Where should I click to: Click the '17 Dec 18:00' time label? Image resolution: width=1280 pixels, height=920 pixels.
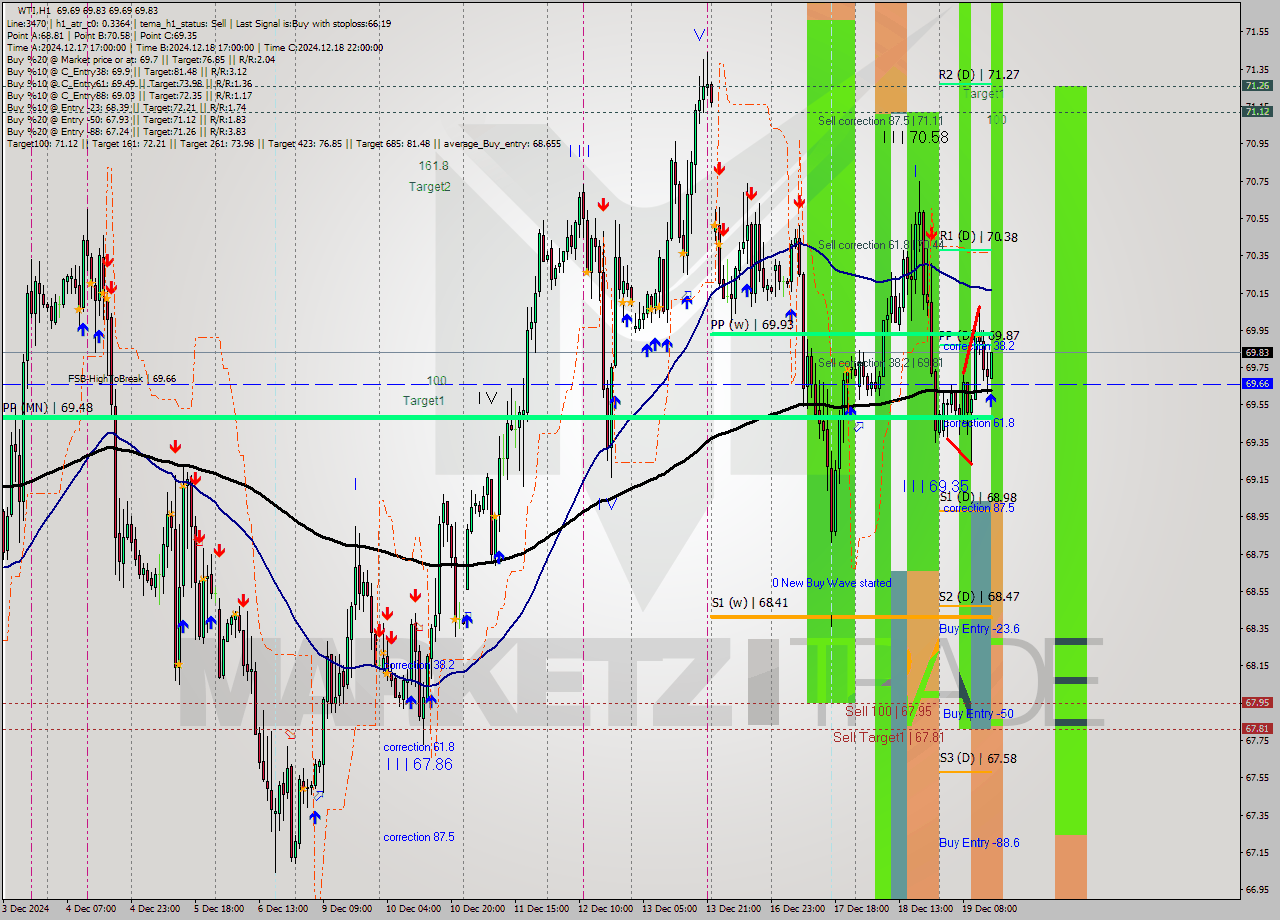[860, 909]
